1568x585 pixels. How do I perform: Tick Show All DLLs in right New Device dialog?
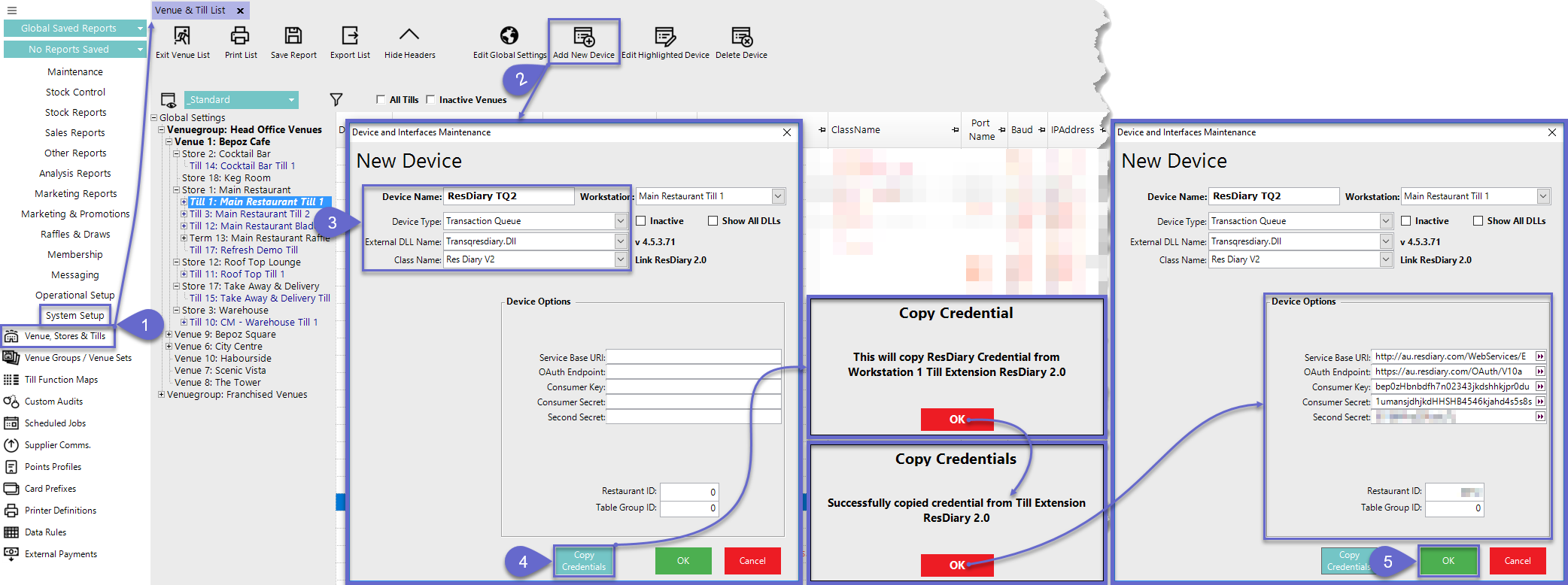point(1478,221)
